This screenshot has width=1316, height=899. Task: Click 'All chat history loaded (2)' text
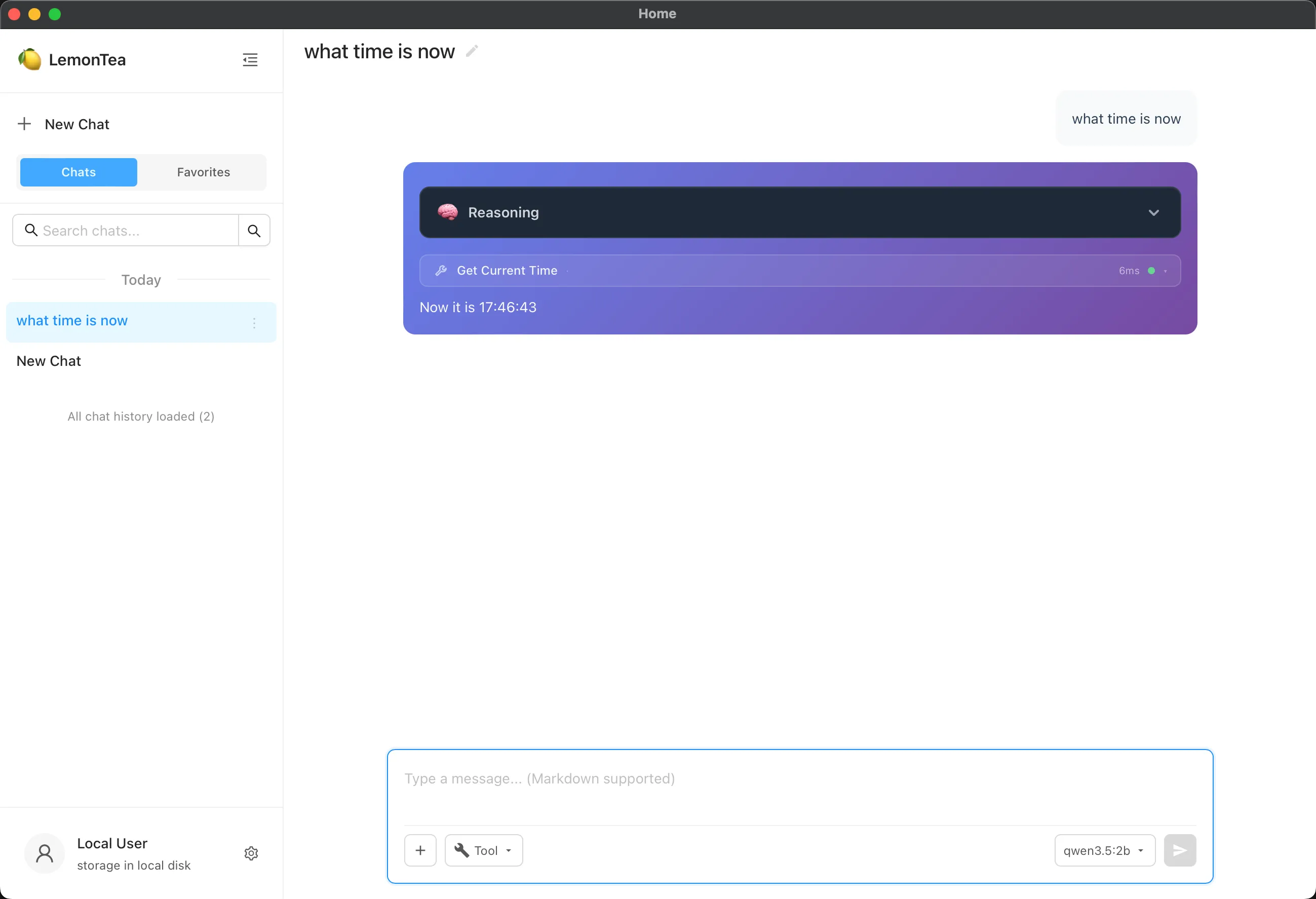[141, 417]
